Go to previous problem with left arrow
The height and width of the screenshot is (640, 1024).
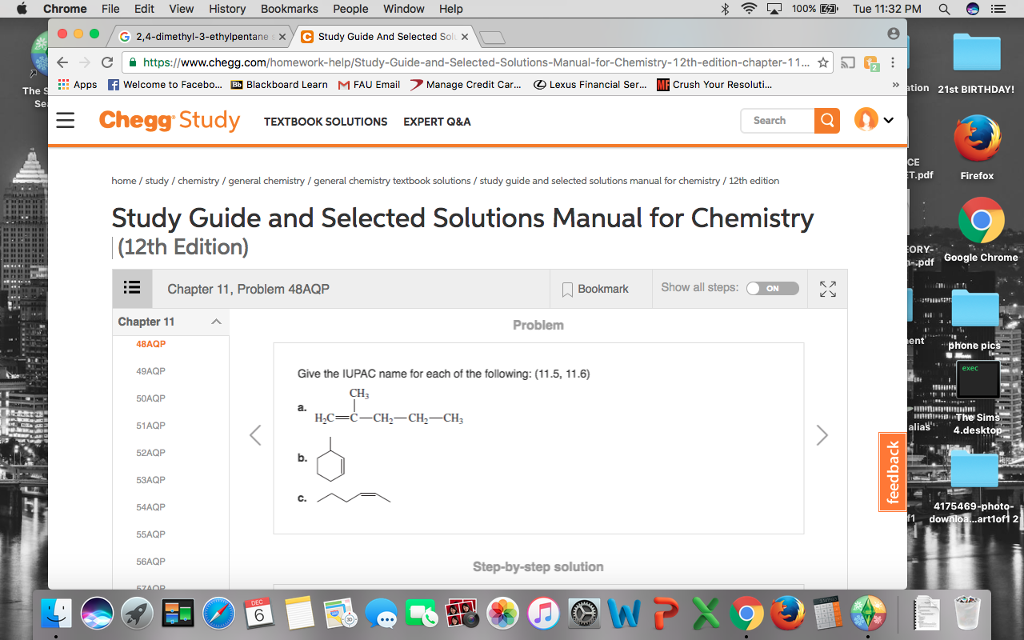click(x=255, y=435)
